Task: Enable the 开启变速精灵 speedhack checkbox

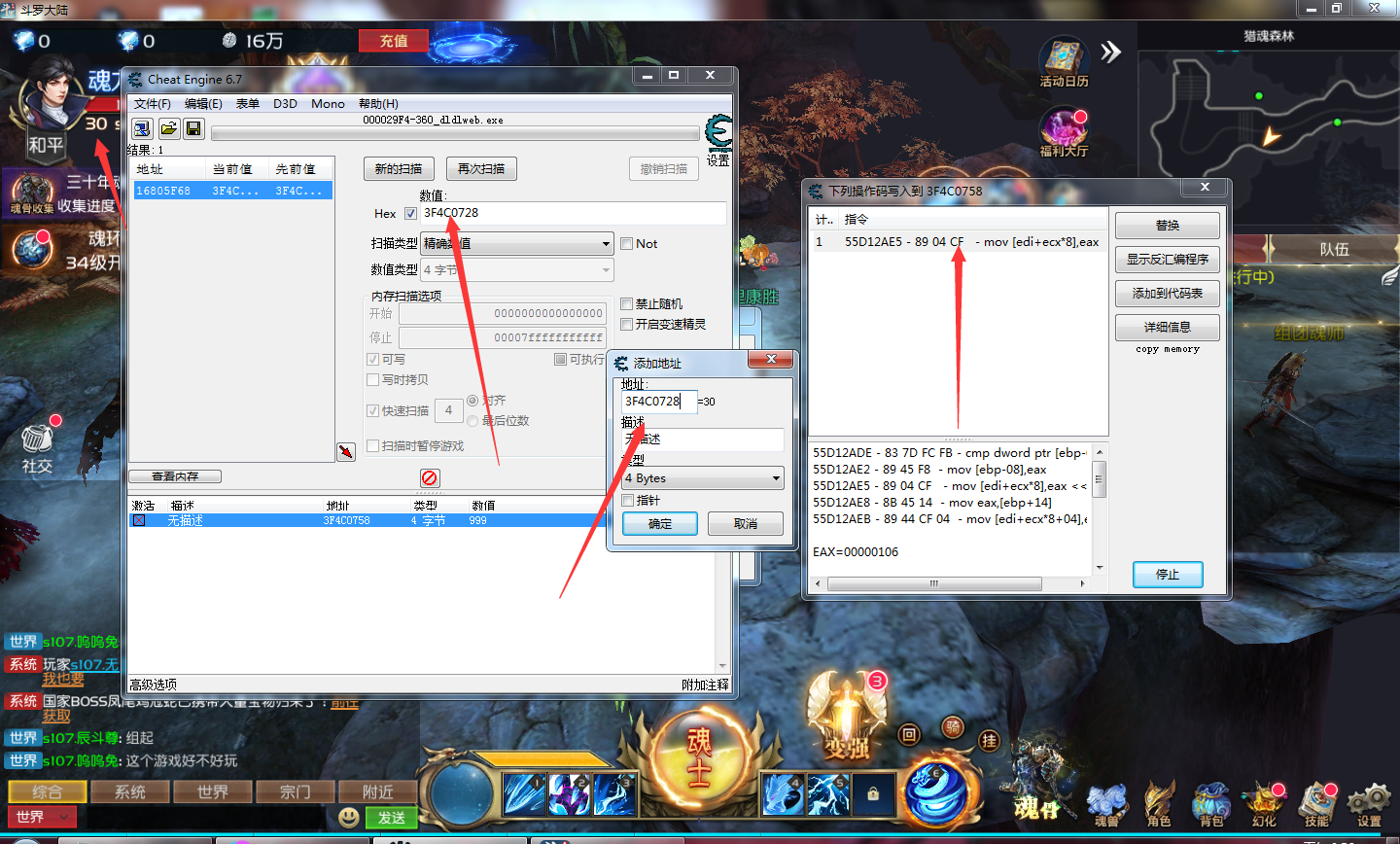Action: click(x=627, y=325)
